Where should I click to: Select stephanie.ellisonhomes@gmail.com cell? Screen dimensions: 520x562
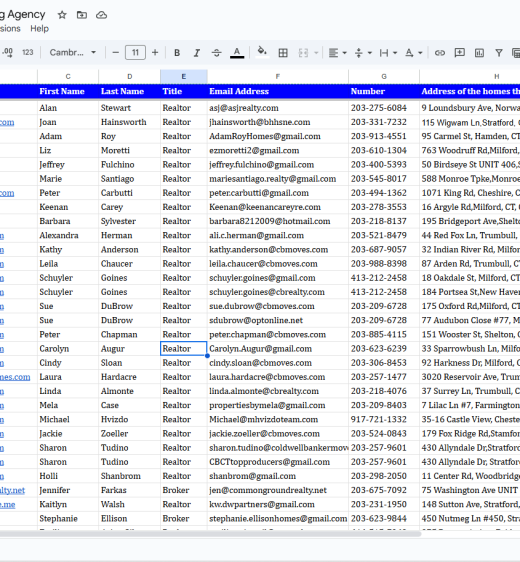point(278,519)
